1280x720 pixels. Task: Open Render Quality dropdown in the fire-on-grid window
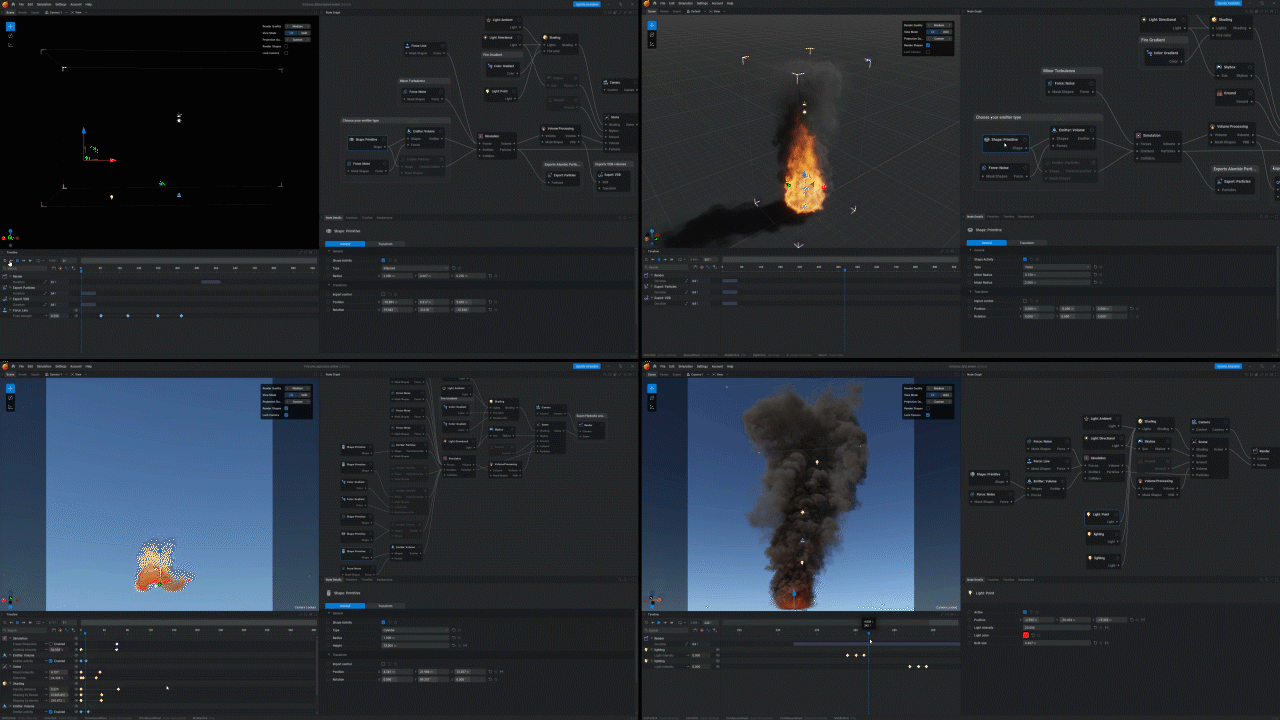(939, 24)
